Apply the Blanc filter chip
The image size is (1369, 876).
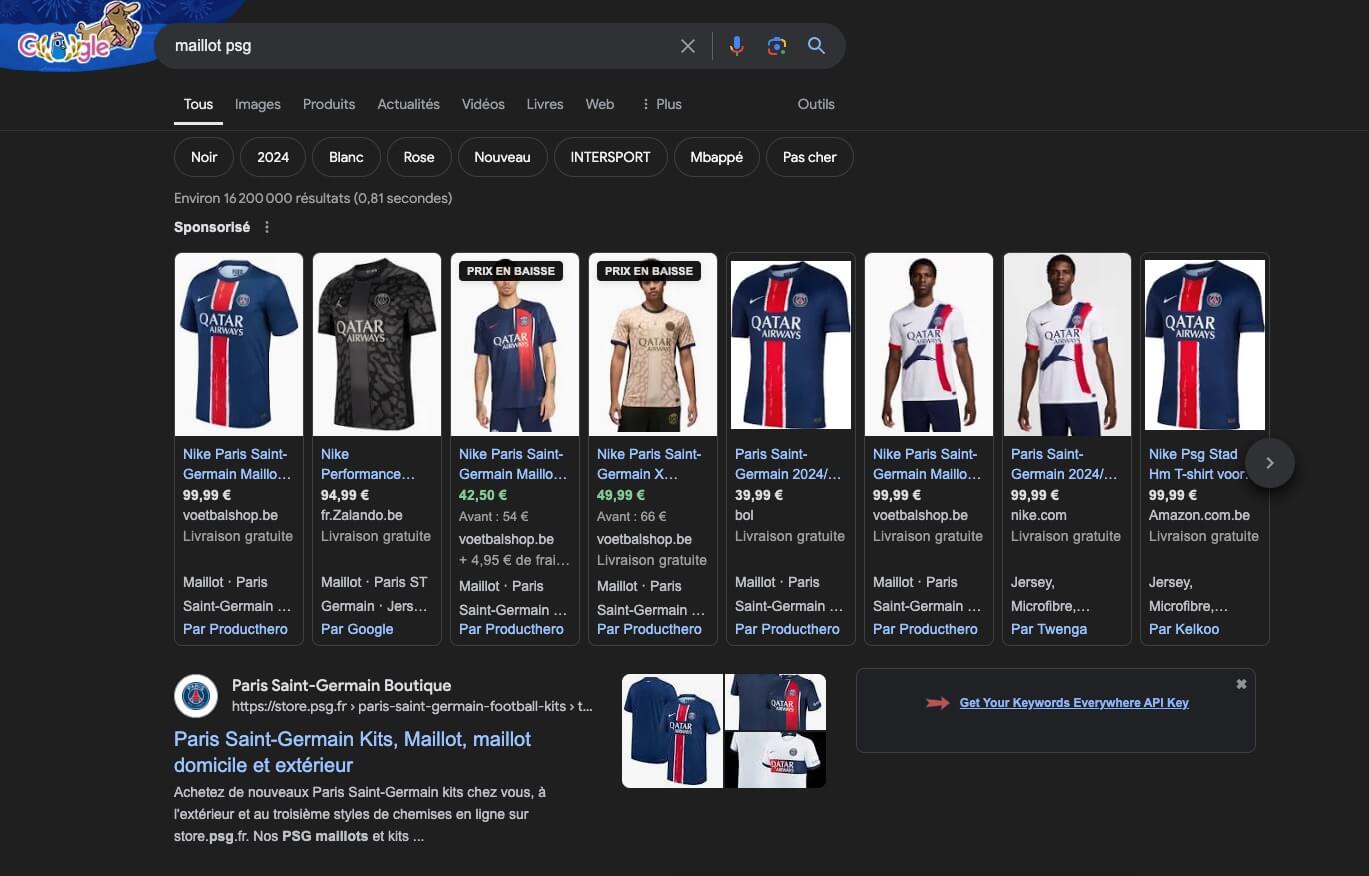tap(346, 157)
